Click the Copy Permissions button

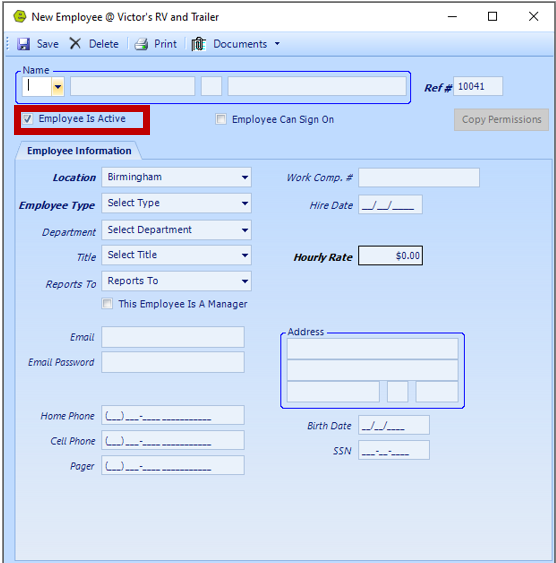[x=501, y=120]
